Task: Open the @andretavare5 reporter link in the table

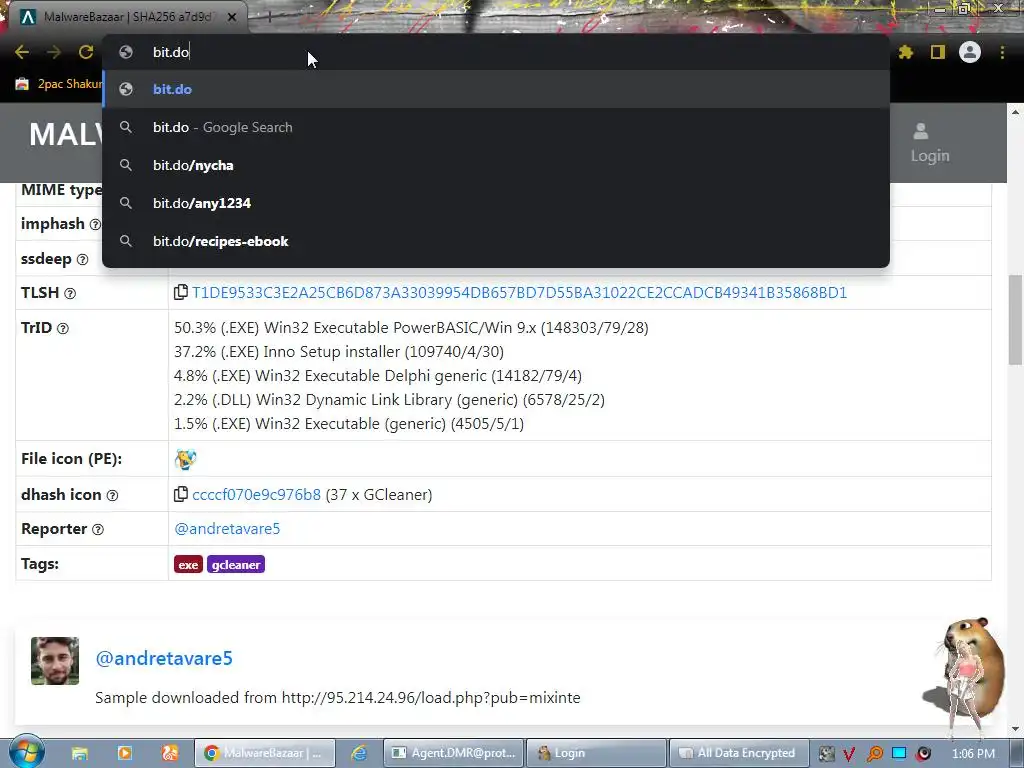Action: click(x=227, y=529)
